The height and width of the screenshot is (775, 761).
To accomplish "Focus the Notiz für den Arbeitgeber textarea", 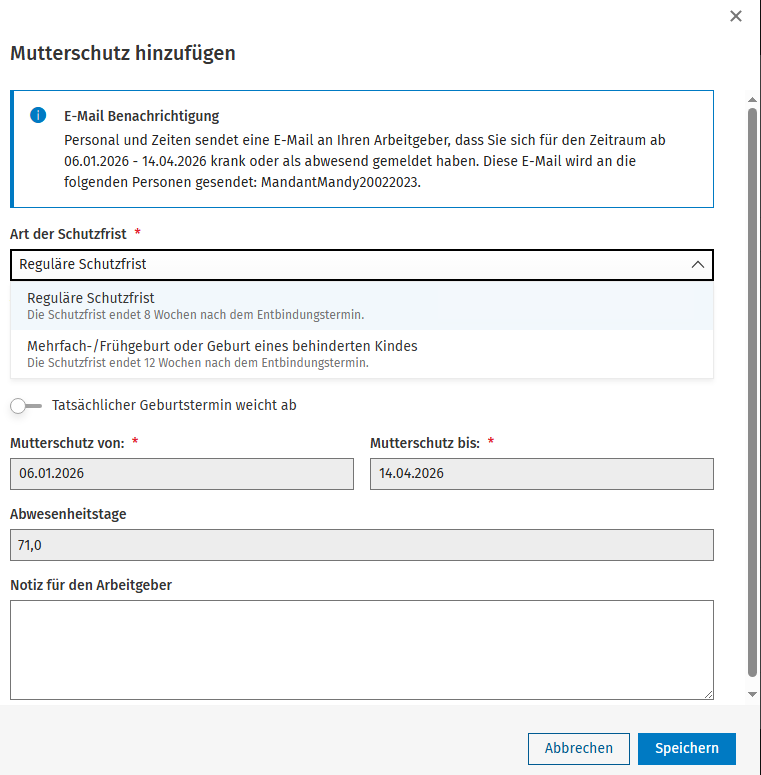I will click(x=362, y=650).
